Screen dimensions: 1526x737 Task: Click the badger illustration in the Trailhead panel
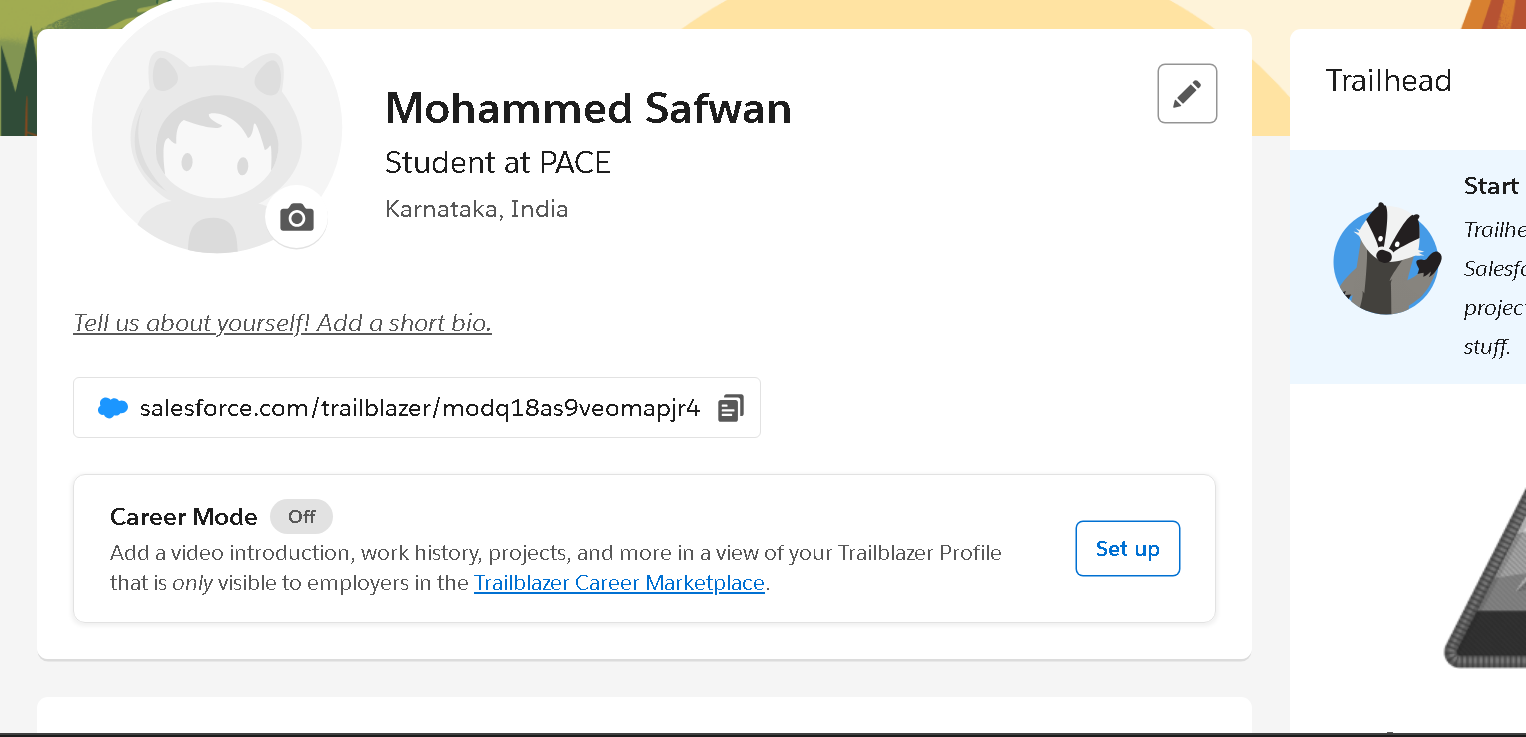click(1387, 259)
